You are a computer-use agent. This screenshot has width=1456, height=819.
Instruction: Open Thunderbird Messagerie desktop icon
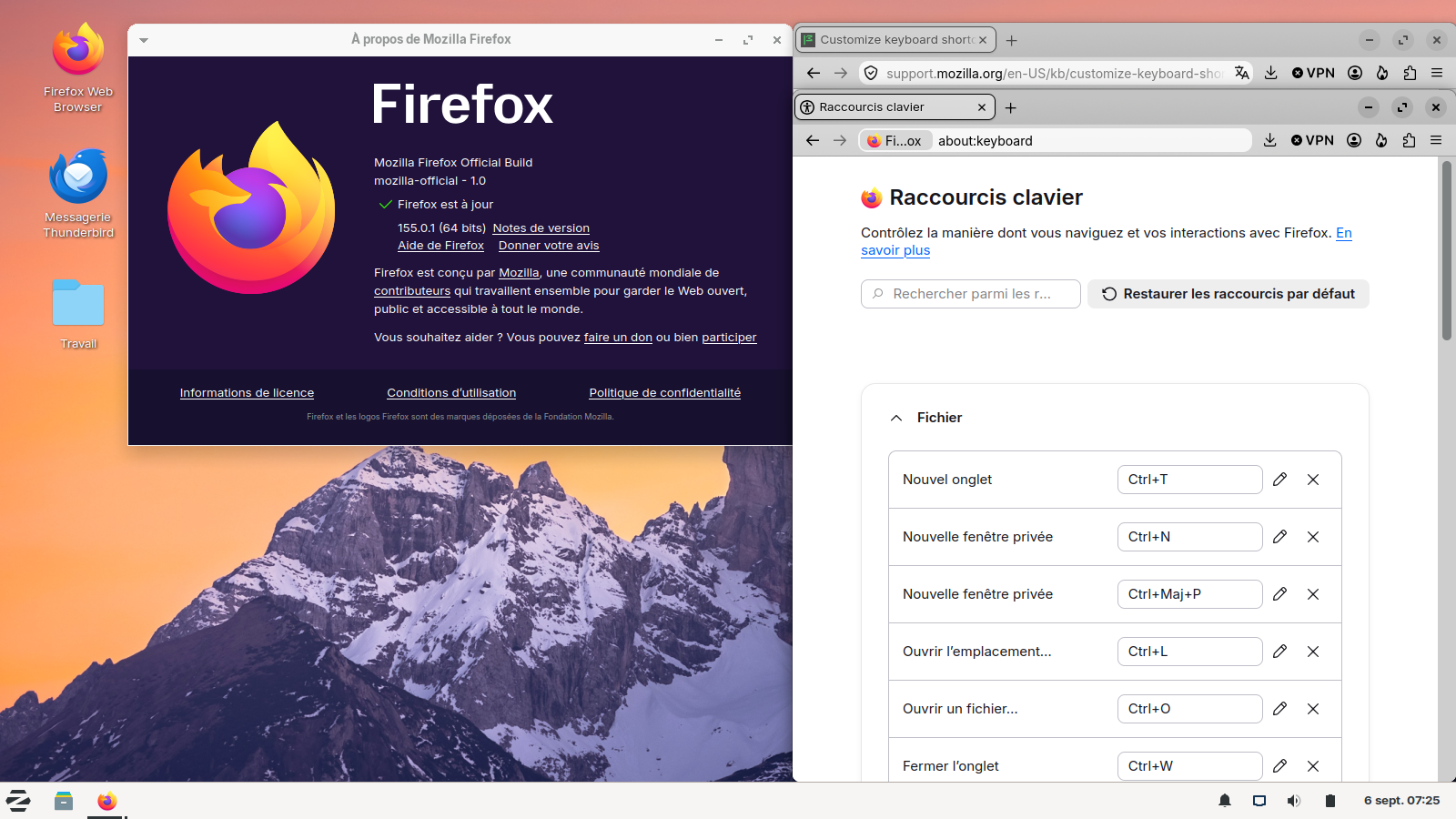[78, 193]
